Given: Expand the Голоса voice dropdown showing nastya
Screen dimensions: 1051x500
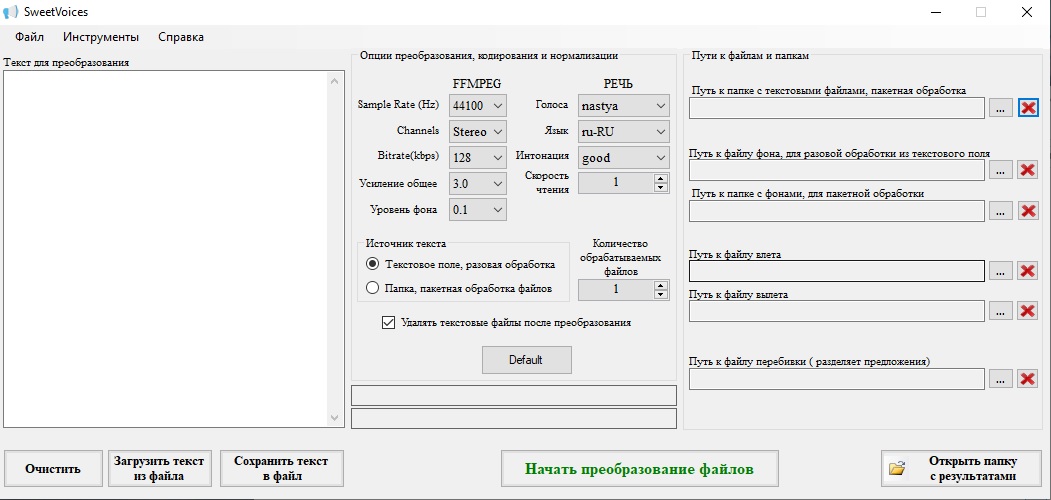Looking at the screenshot, I should tap(623, 106).
